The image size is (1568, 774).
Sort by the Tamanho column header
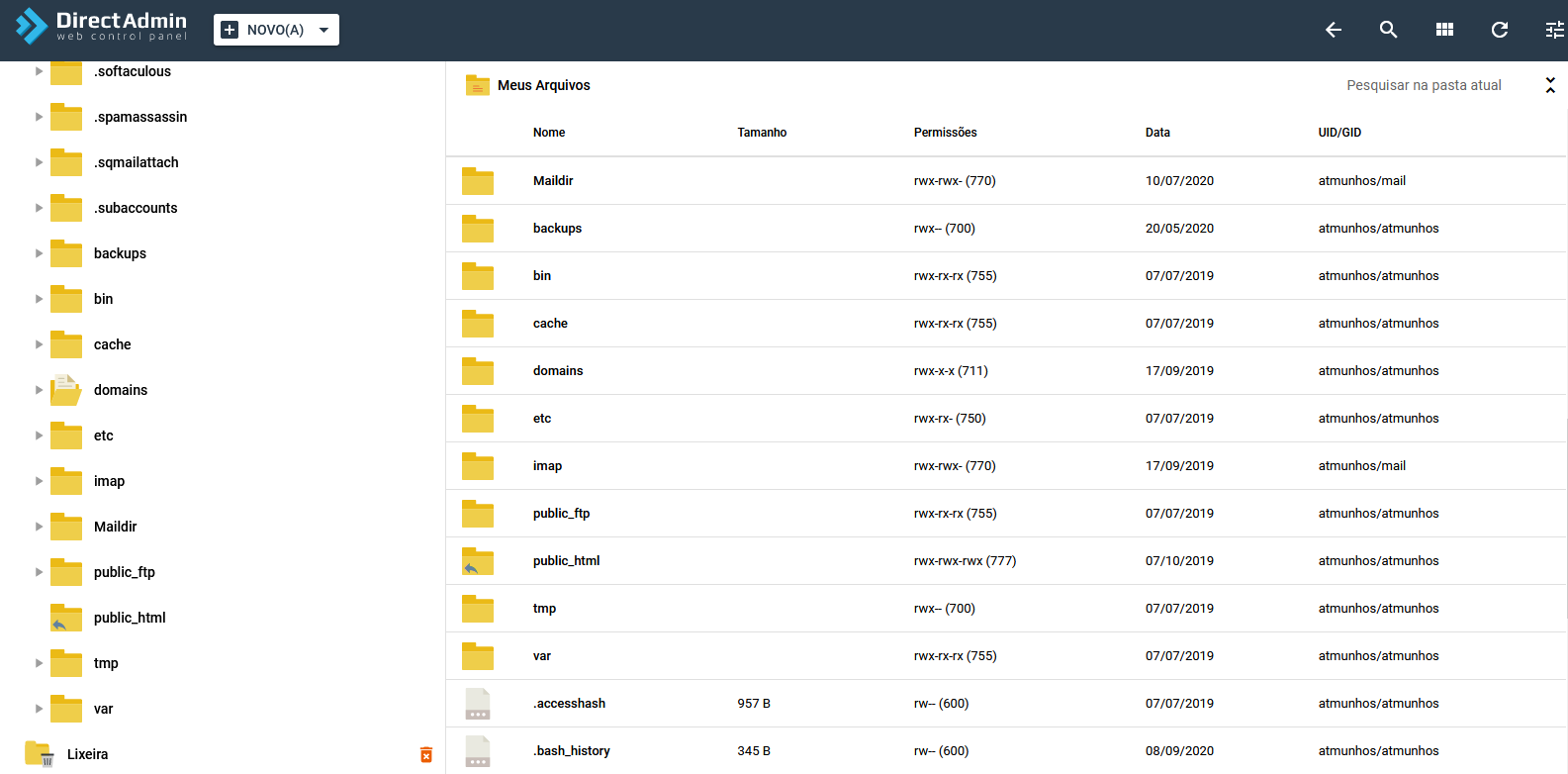coord(762,133)
